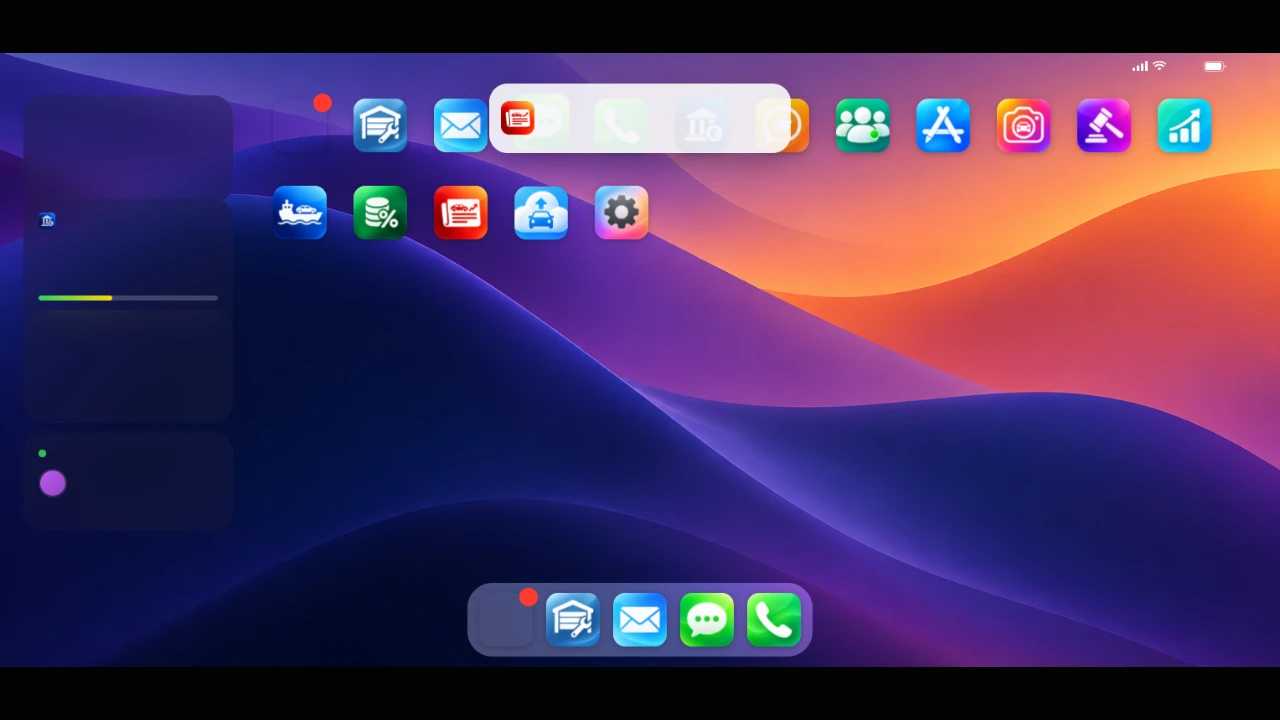This screenshot has height=720, width=1280.
Task: Open the red car news app icon
Action: [x=461, y=212]
